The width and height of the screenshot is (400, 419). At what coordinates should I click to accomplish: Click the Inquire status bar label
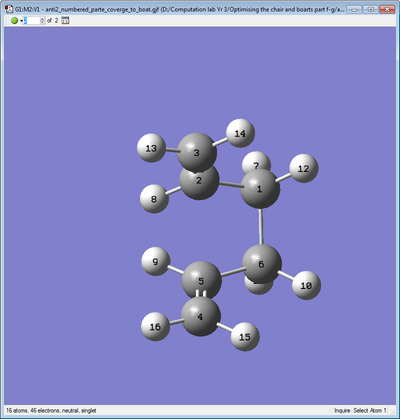coord(342,410)
